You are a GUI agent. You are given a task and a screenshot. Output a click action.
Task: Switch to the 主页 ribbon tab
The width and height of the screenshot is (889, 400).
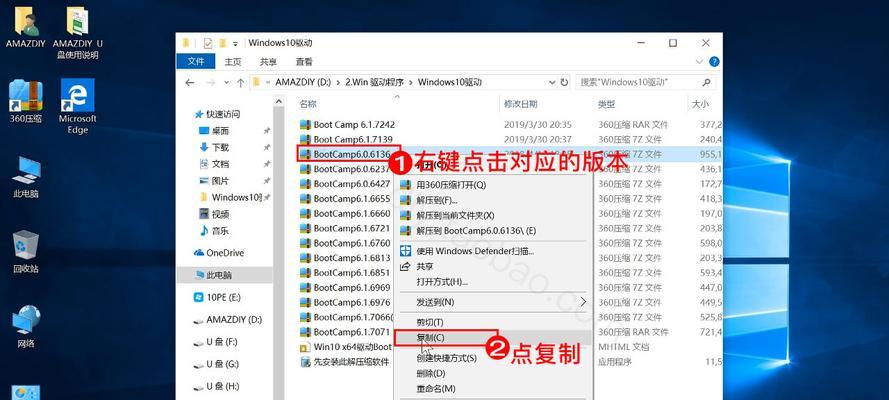pos(233,62)
